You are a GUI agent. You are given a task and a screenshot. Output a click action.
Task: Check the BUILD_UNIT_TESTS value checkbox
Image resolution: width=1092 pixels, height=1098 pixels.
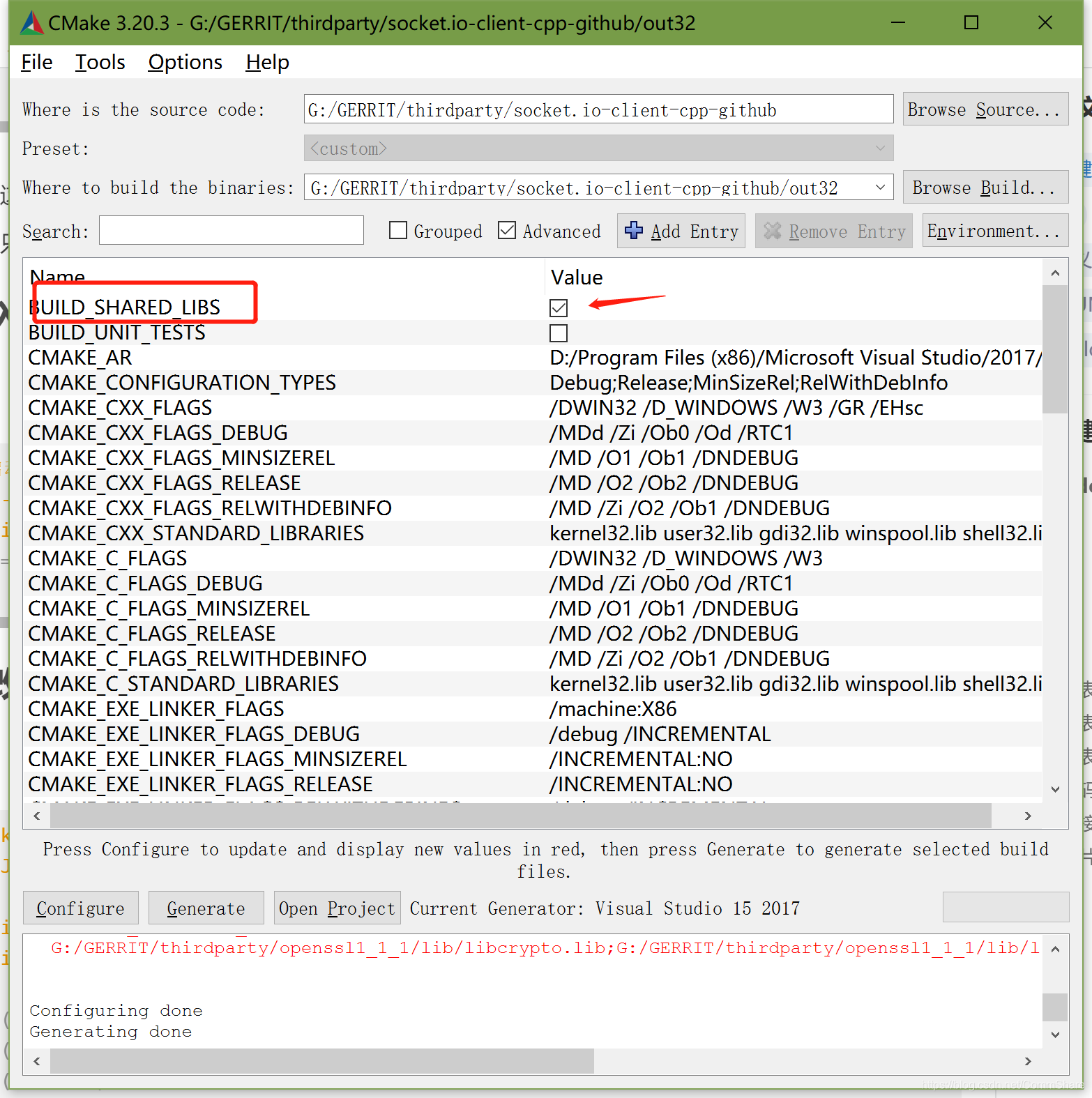coord(559,333)
